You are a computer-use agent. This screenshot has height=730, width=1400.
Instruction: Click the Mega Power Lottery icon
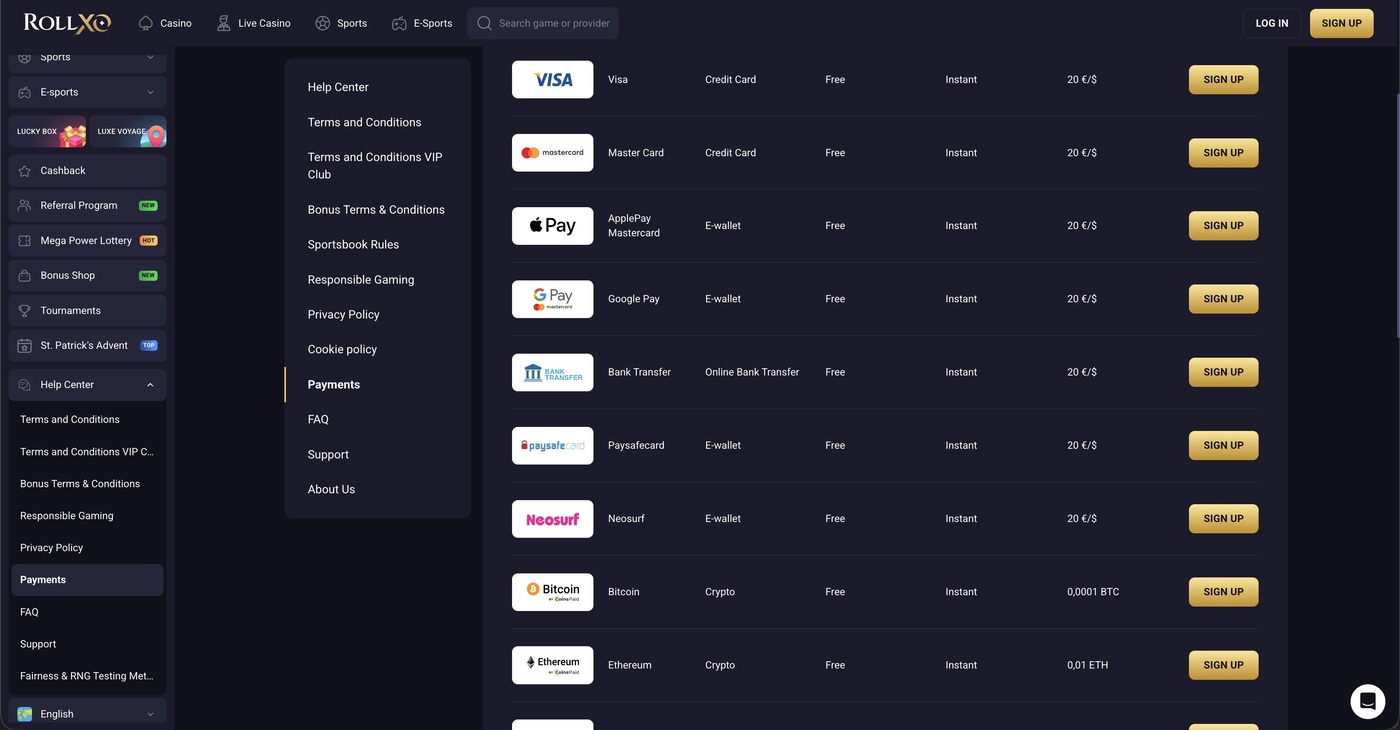25,241
